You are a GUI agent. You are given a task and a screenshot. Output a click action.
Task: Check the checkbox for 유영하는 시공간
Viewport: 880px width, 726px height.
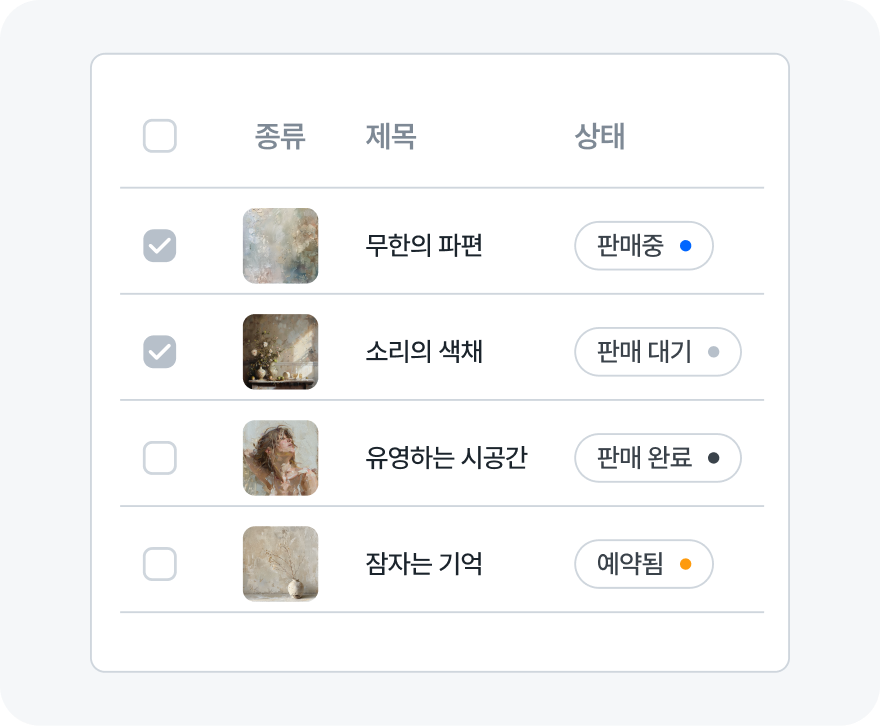point(160,458)
